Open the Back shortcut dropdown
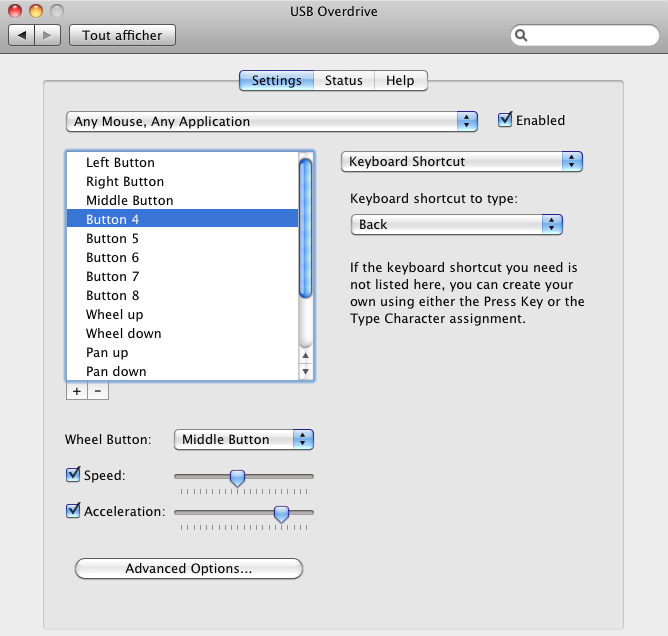This screenshot has width=668, height=636. tap(456, 224)
